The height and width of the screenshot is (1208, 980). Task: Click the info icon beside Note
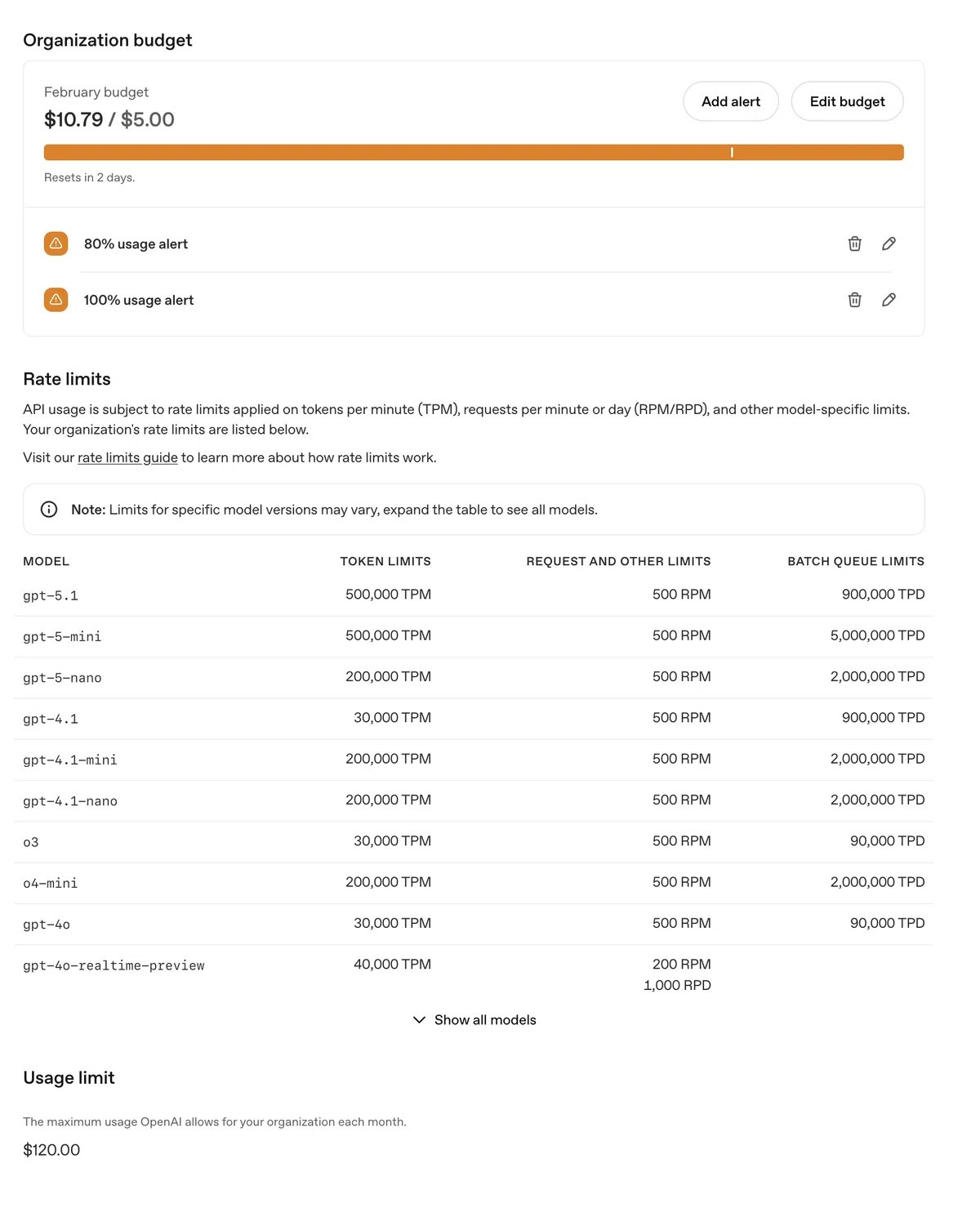49,510
